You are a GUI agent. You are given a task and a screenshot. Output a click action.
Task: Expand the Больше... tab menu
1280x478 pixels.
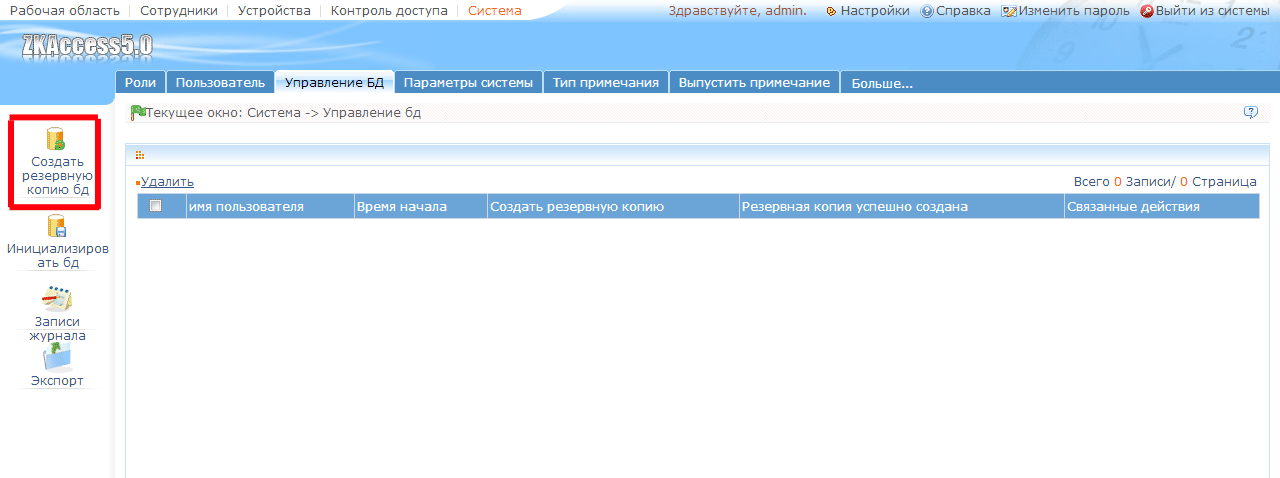click(882, 84)
